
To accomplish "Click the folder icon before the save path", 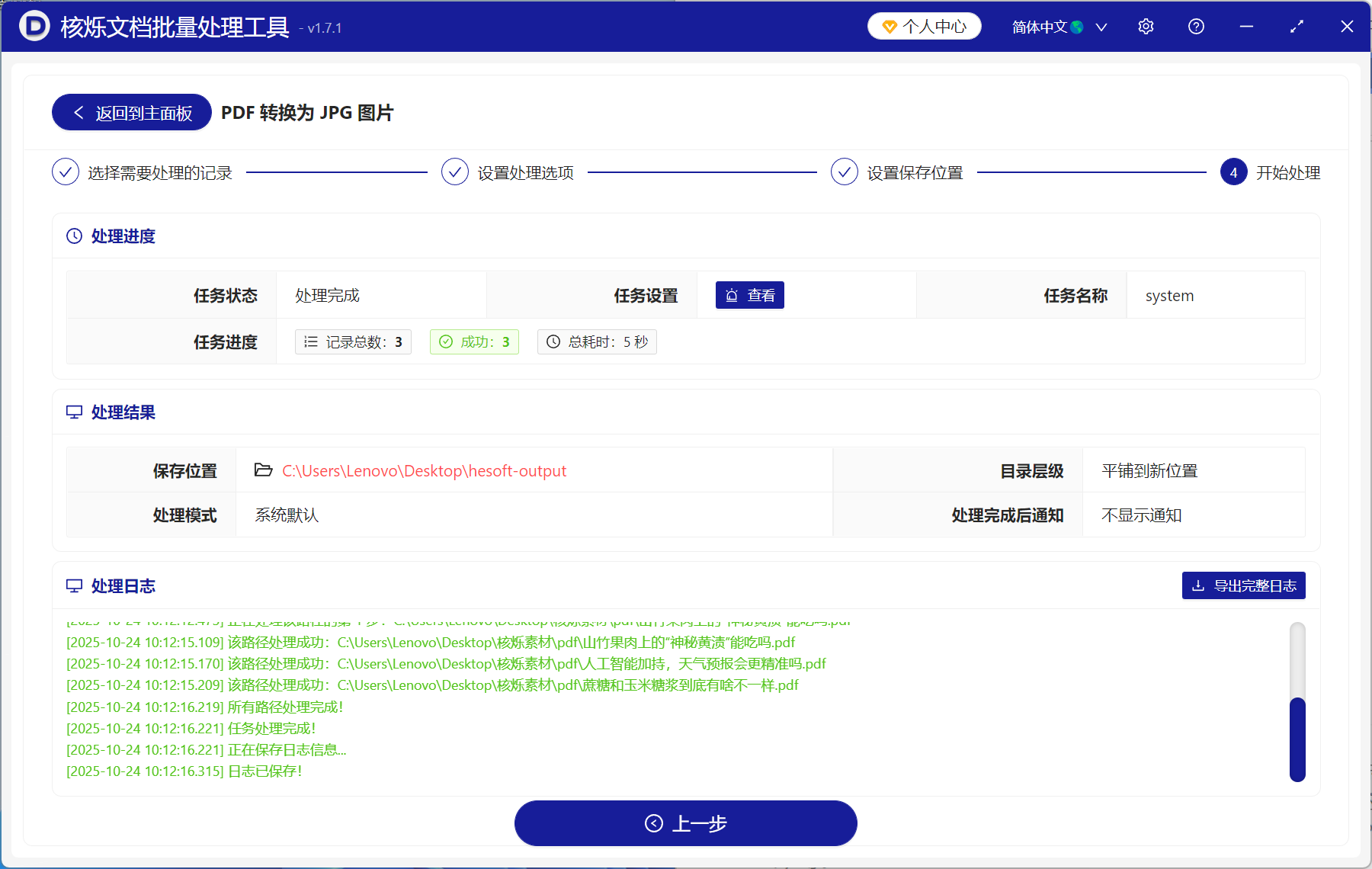I will tap(261, 470).
